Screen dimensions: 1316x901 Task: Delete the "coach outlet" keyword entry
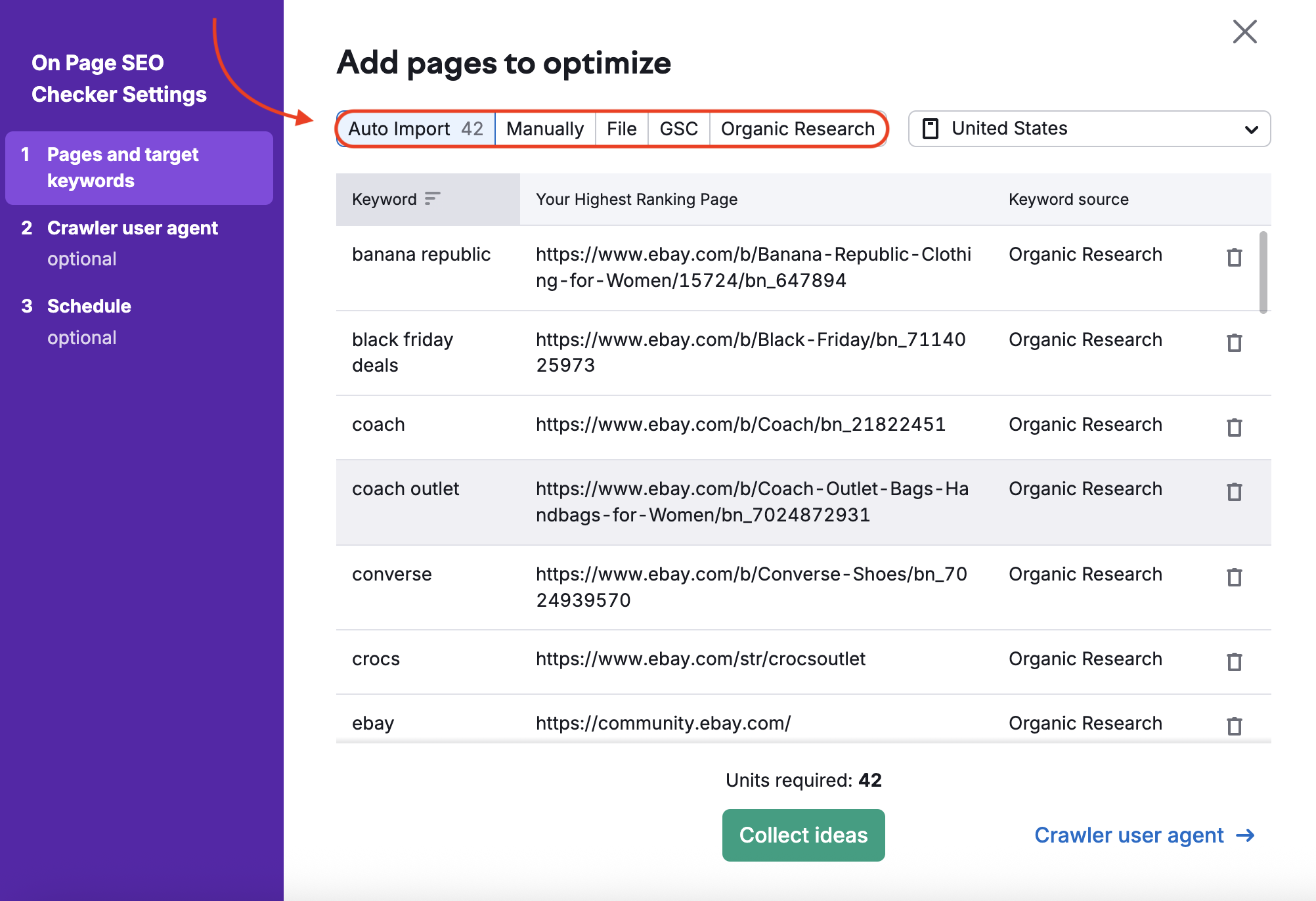click(x=1235, y=491)
